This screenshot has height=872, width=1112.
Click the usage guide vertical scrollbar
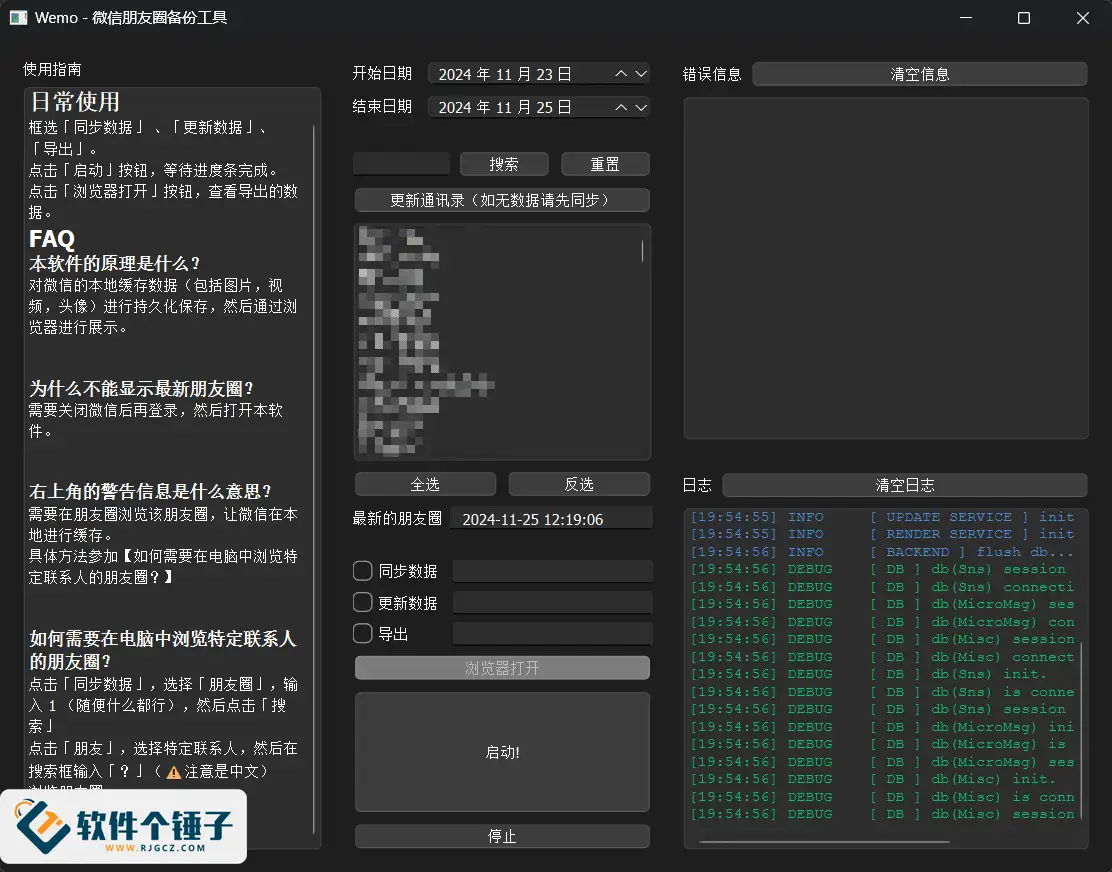[313, 479]
